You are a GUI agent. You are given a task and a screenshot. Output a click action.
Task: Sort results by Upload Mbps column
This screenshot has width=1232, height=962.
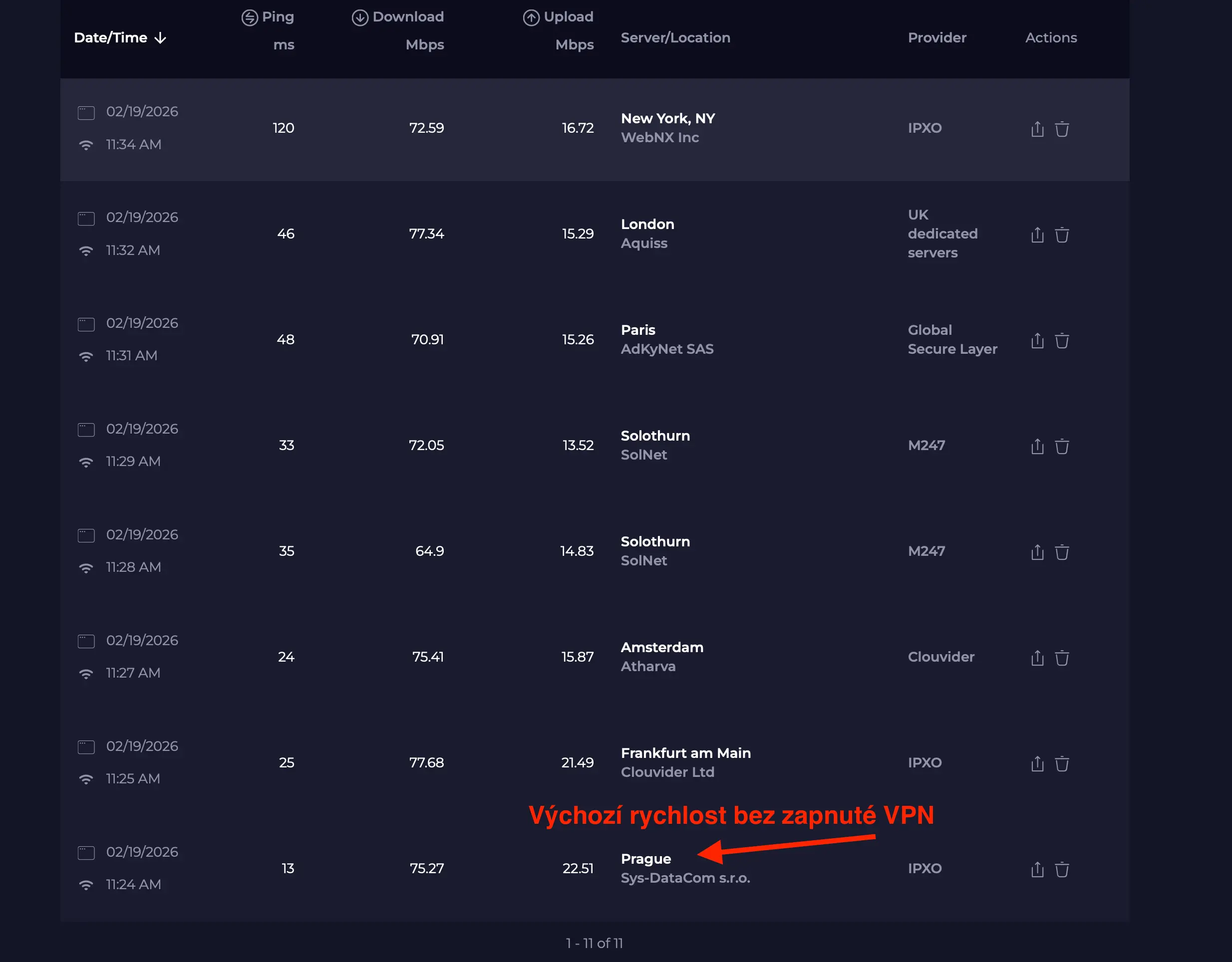[x=568, y=17]
